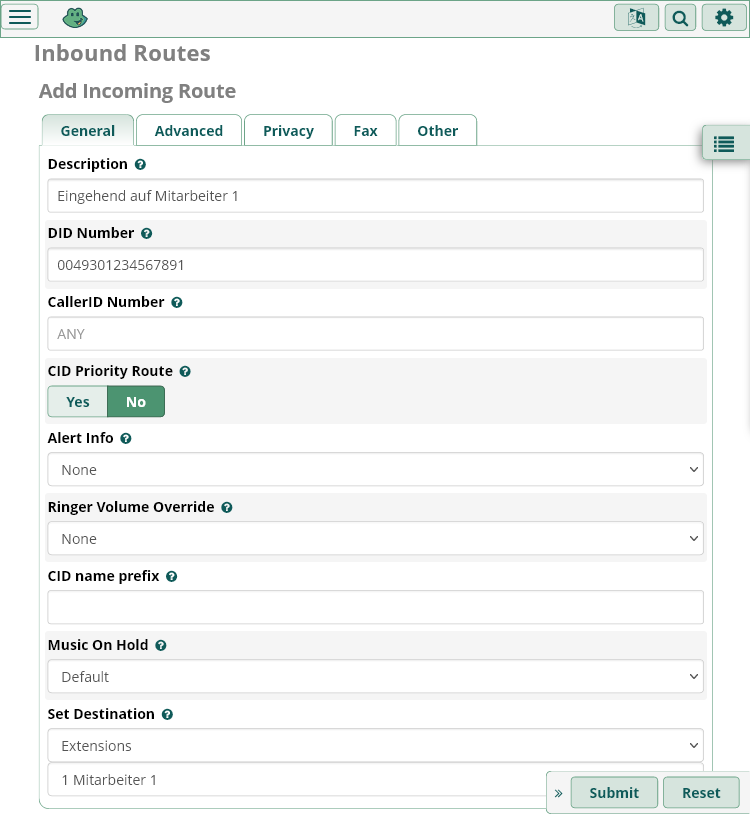The width and height of the screenshot is (750, 820).
Task: Open the settings gear menu
Action: pos(724,18)
